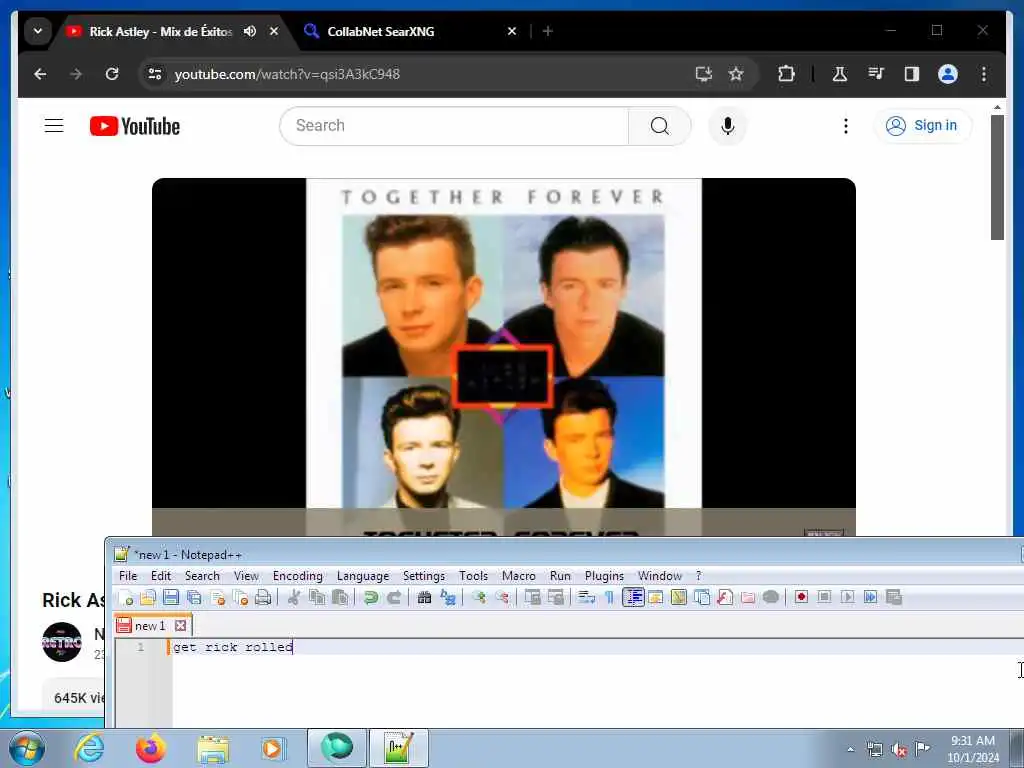Screen dimensions: 1024x768
Task: Click the YouTube address bar URL
Action: (287, 74)
